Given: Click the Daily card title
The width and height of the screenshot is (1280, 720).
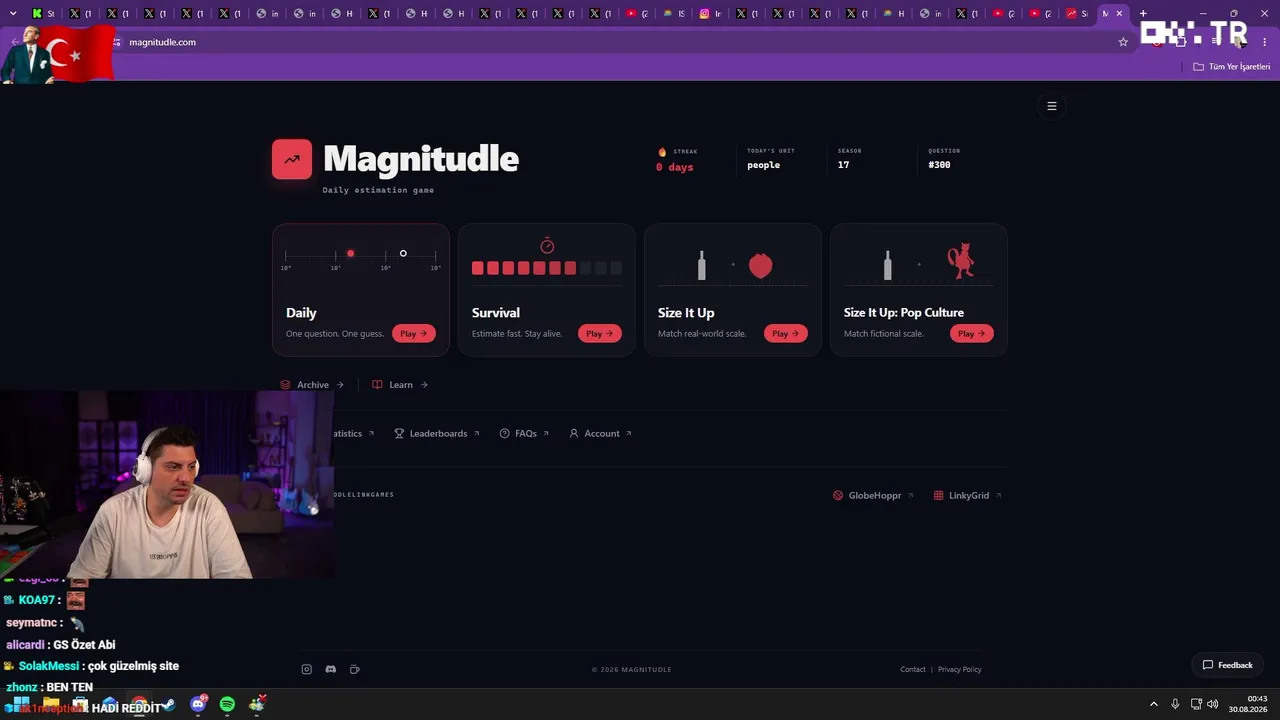Looking at the screenshot, I should pos(301,313).
